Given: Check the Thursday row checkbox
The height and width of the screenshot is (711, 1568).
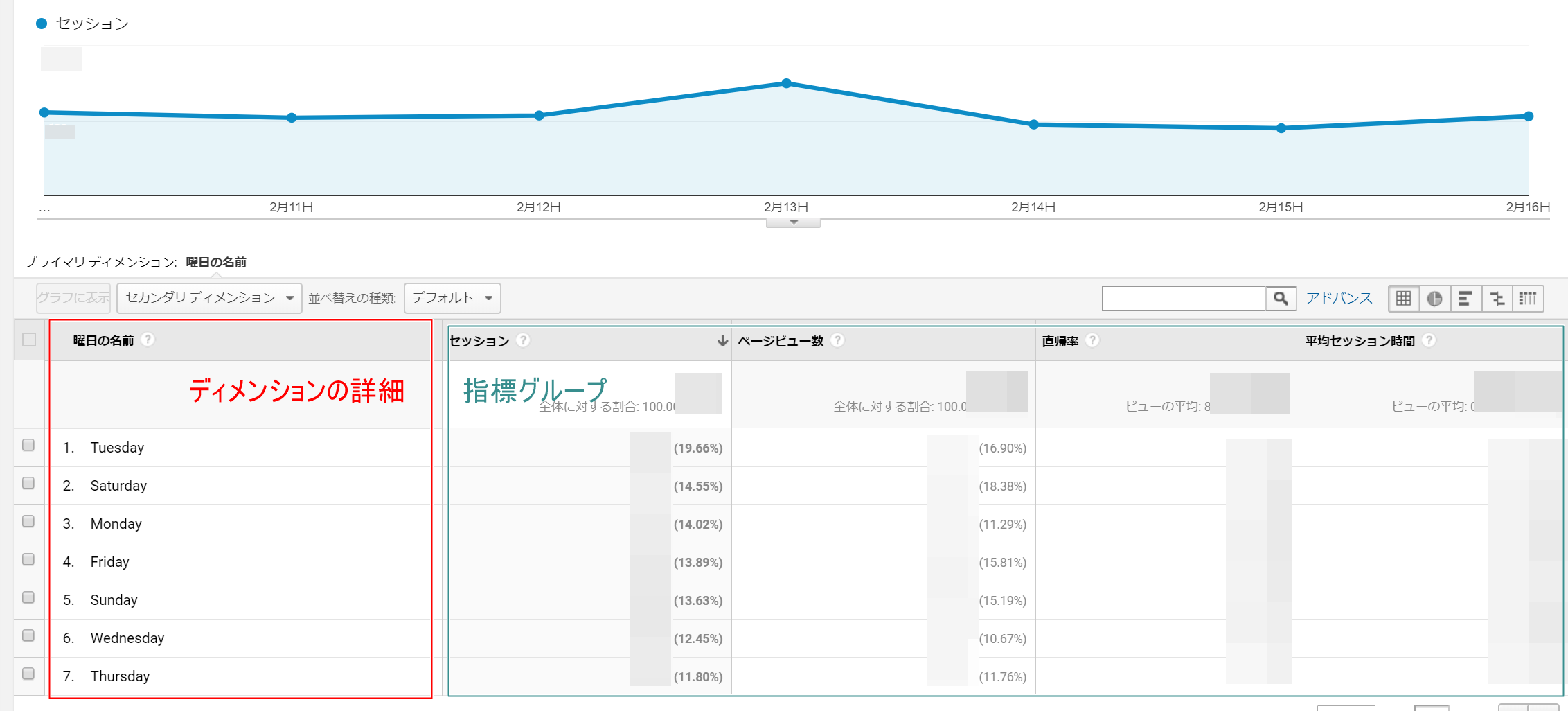Looking at the screenshot, I should pyautogui.click(x=28, y=674).
